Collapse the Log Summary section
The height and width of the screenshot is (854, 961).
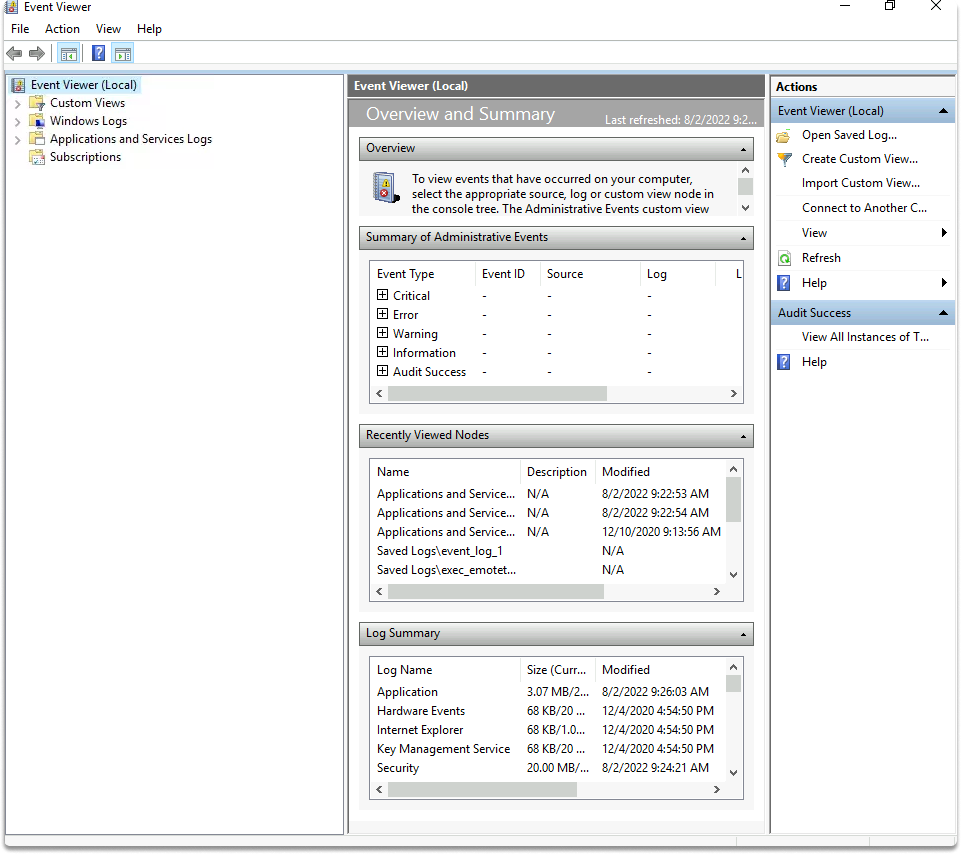pyautogui.click(x=743, y=635)
